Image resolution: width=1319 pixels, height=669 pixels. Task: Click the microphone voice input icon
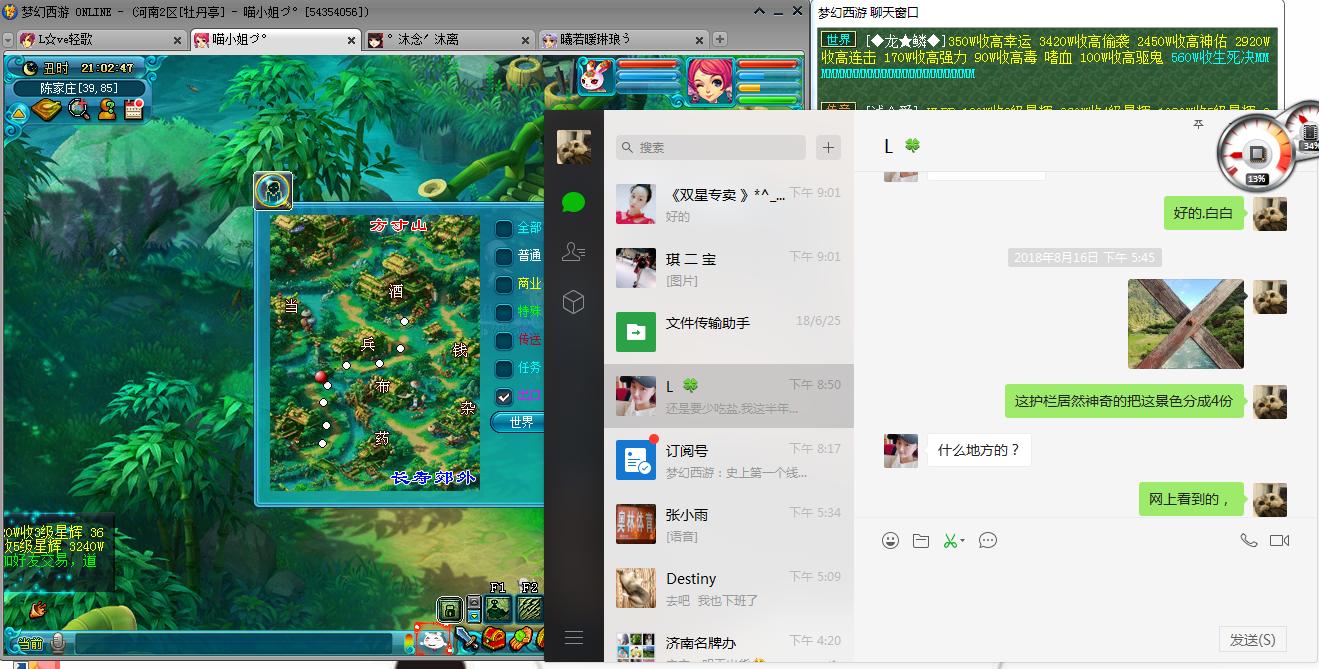point(59,642)
